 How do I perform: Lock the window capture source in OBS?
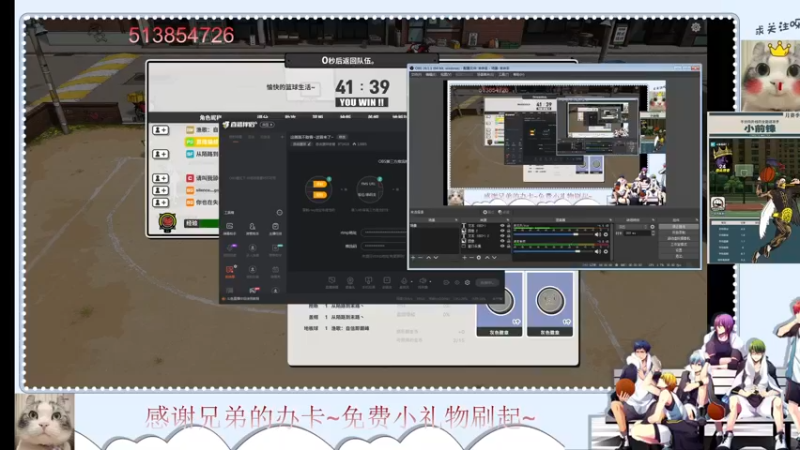tap(509, 246)
